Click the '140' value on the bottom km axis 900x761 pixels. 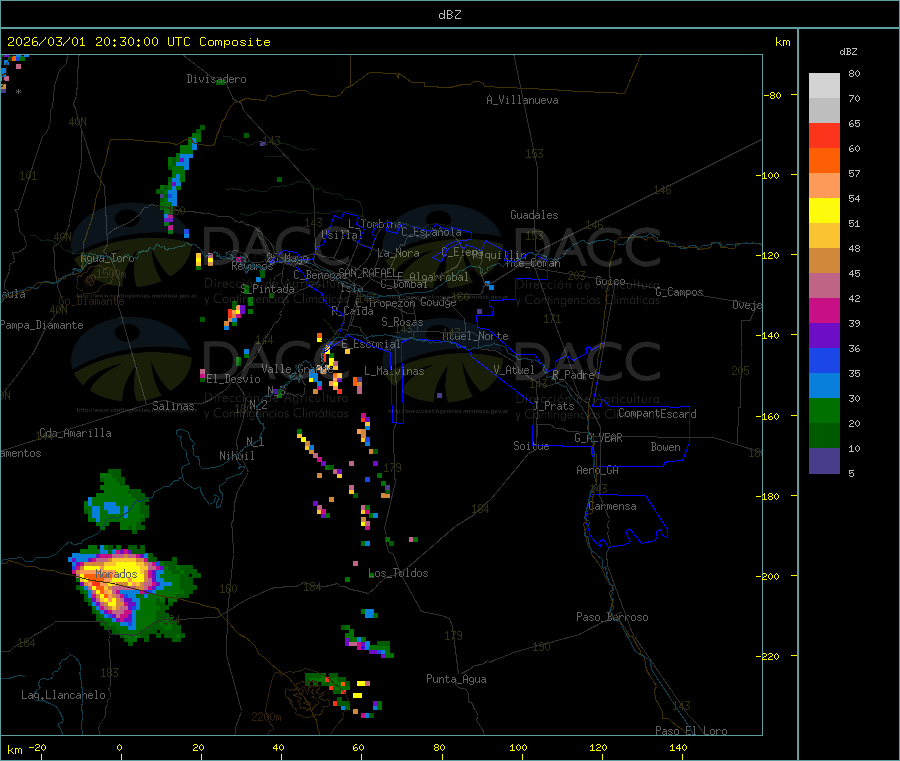tap(678, 747)
